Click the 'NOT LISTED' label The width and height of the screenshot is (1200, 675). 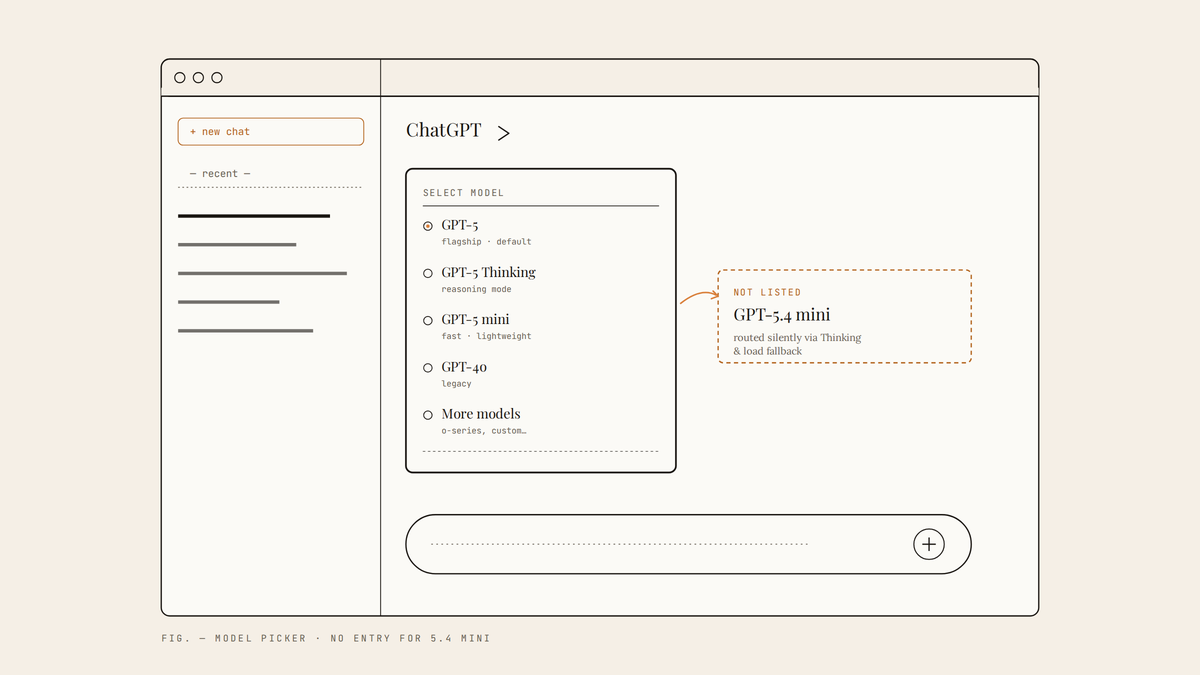point(767,293)
